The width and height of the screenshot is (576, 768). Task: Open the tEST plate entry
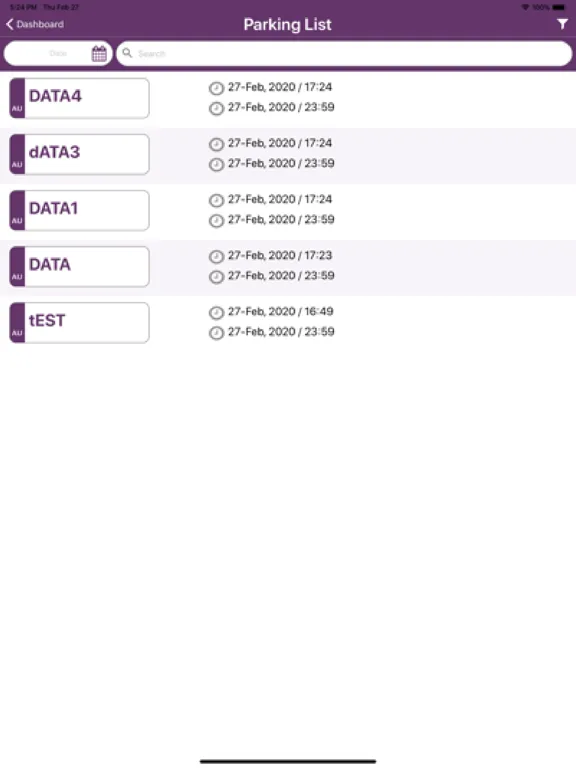[79, 323]
